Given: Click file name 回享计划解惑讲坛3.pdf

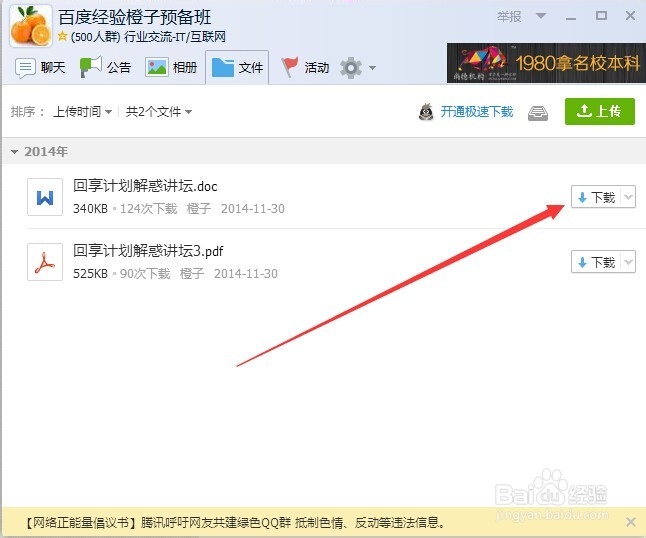Looking at the screenshot, I should (148, 251).
